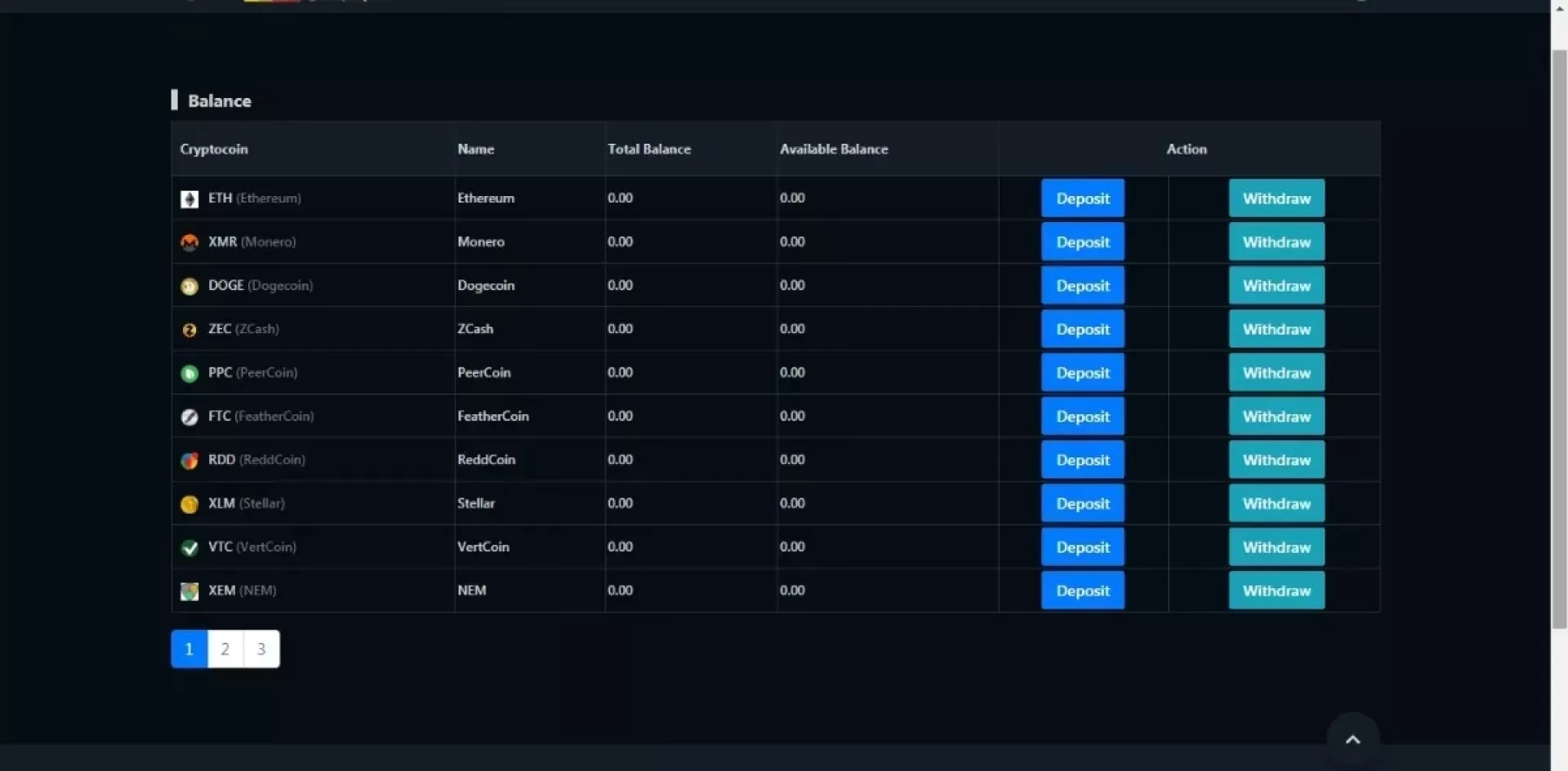Open Deposit for NEM

click(x=1082, y=591)
